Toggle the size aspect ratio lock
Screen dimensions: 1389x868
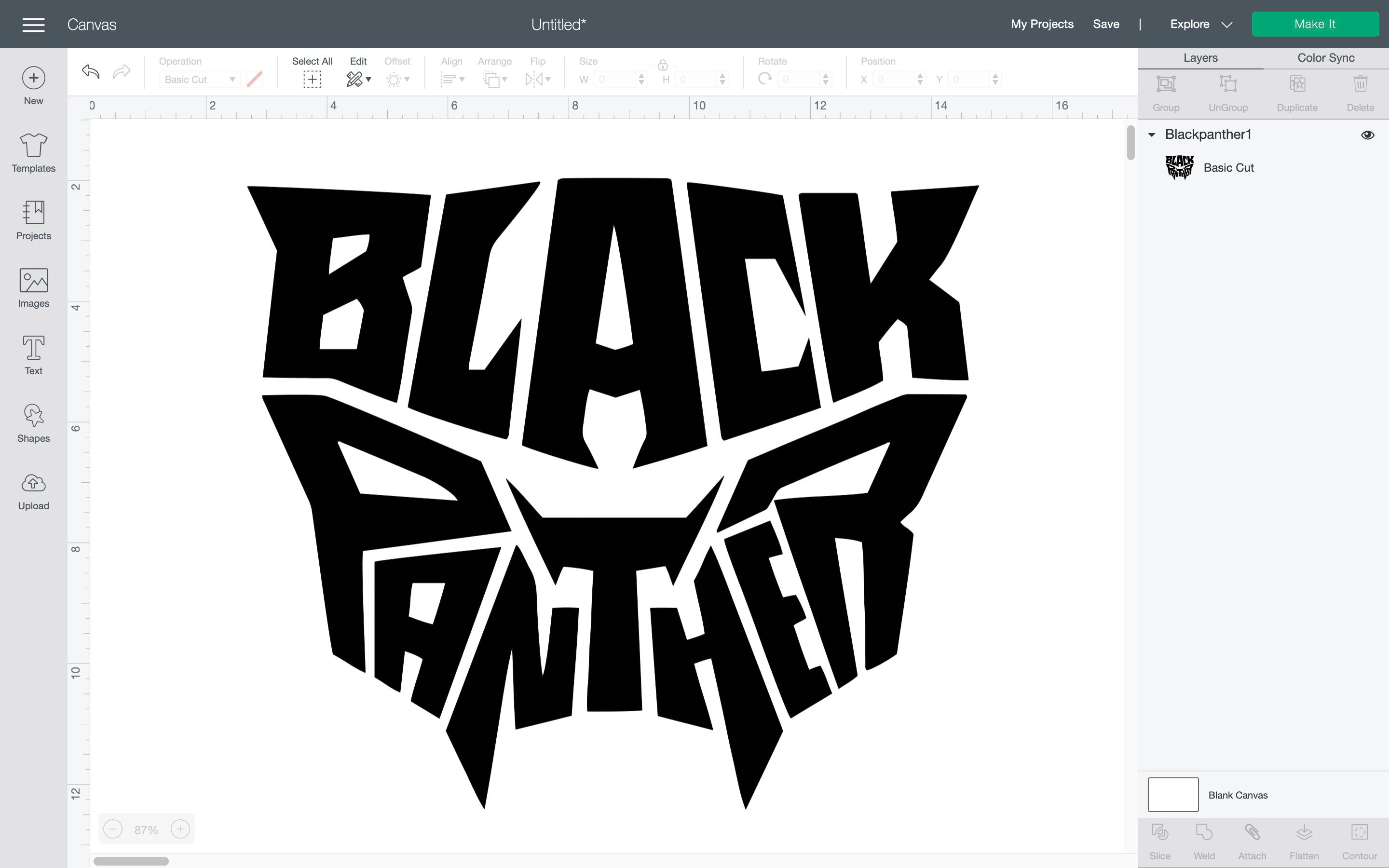pos(662,65)
